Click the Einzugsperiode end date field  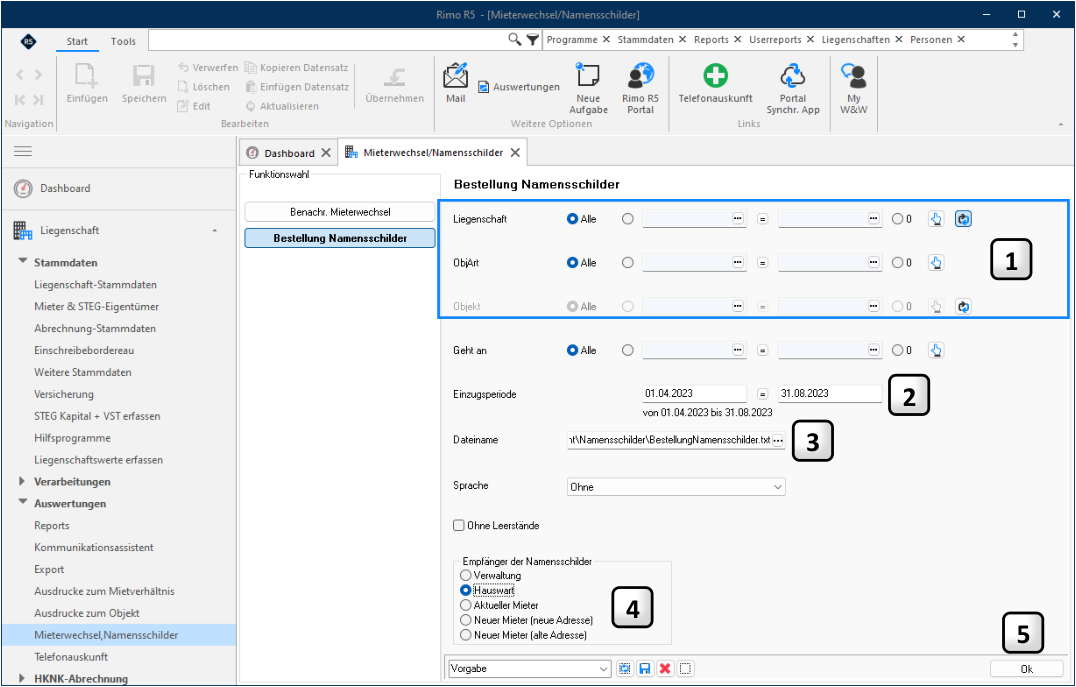tap(830, 394)
